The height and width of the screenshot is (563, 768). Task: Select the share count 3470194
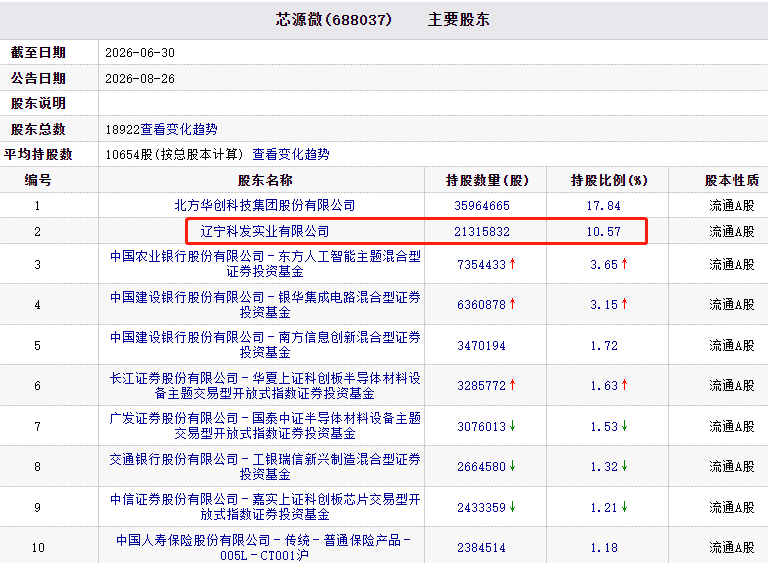(x=481, y=346)
